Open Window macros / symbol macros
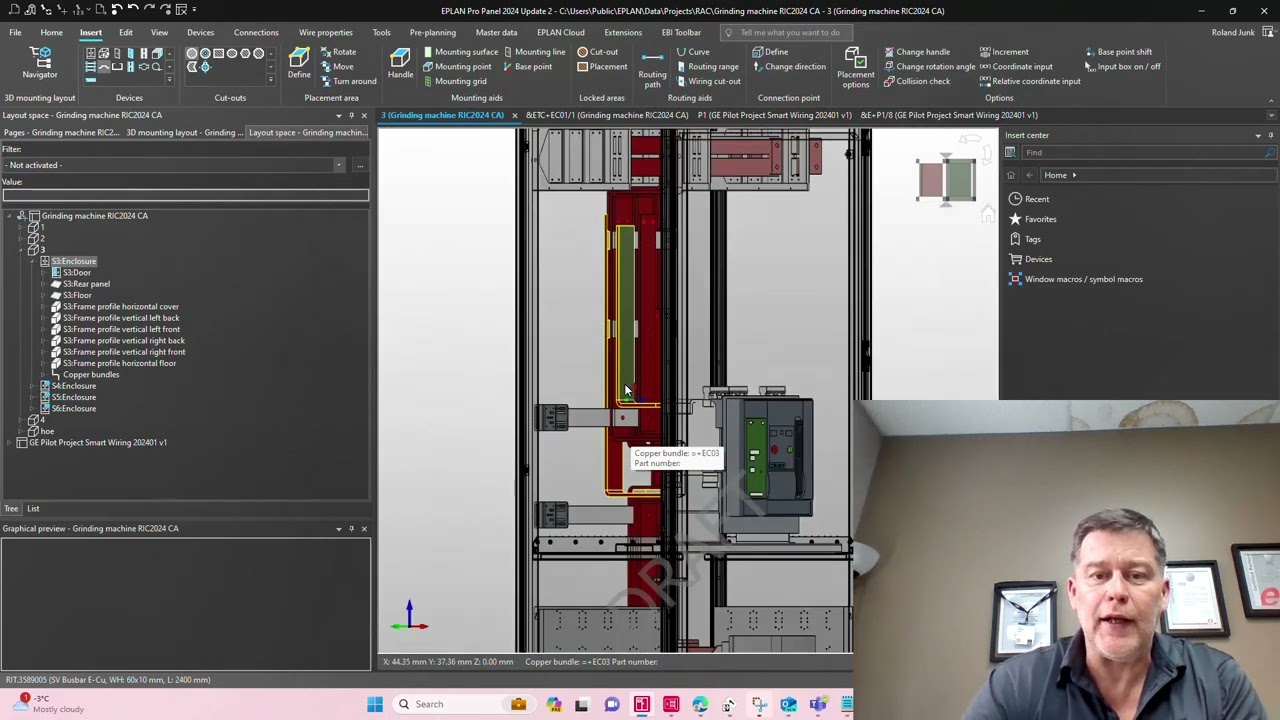This screenshot has height=720, width=1280. 1076,279
